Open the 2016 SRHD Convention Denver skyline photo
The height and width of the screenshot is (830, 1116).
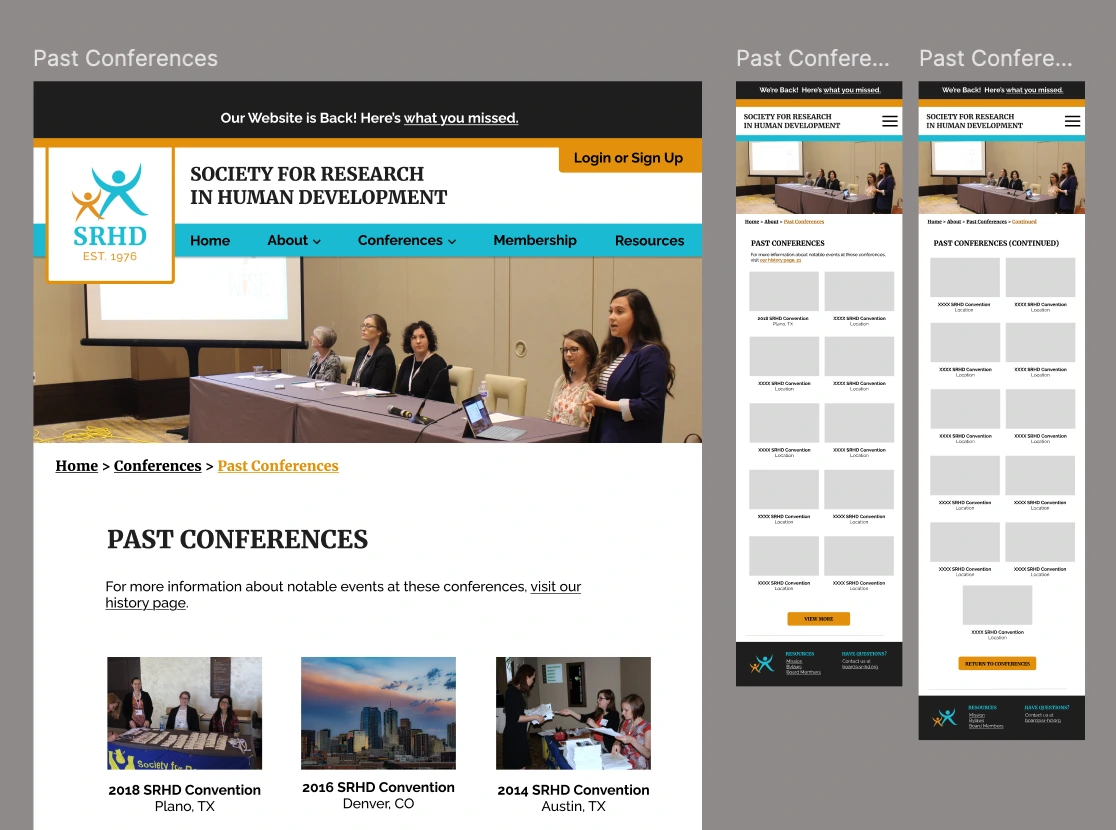click(379, 713)
